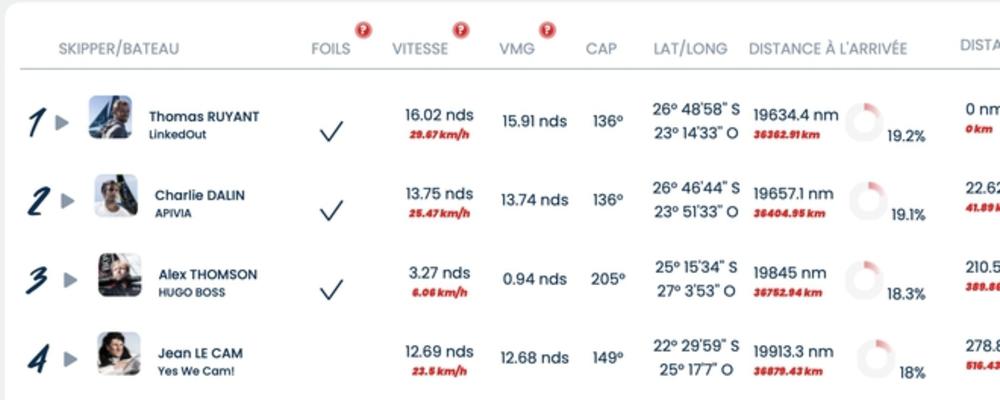Click the foils checkmark for APIVIA
Screen dimensions: 1000x400
click(331, 211)
